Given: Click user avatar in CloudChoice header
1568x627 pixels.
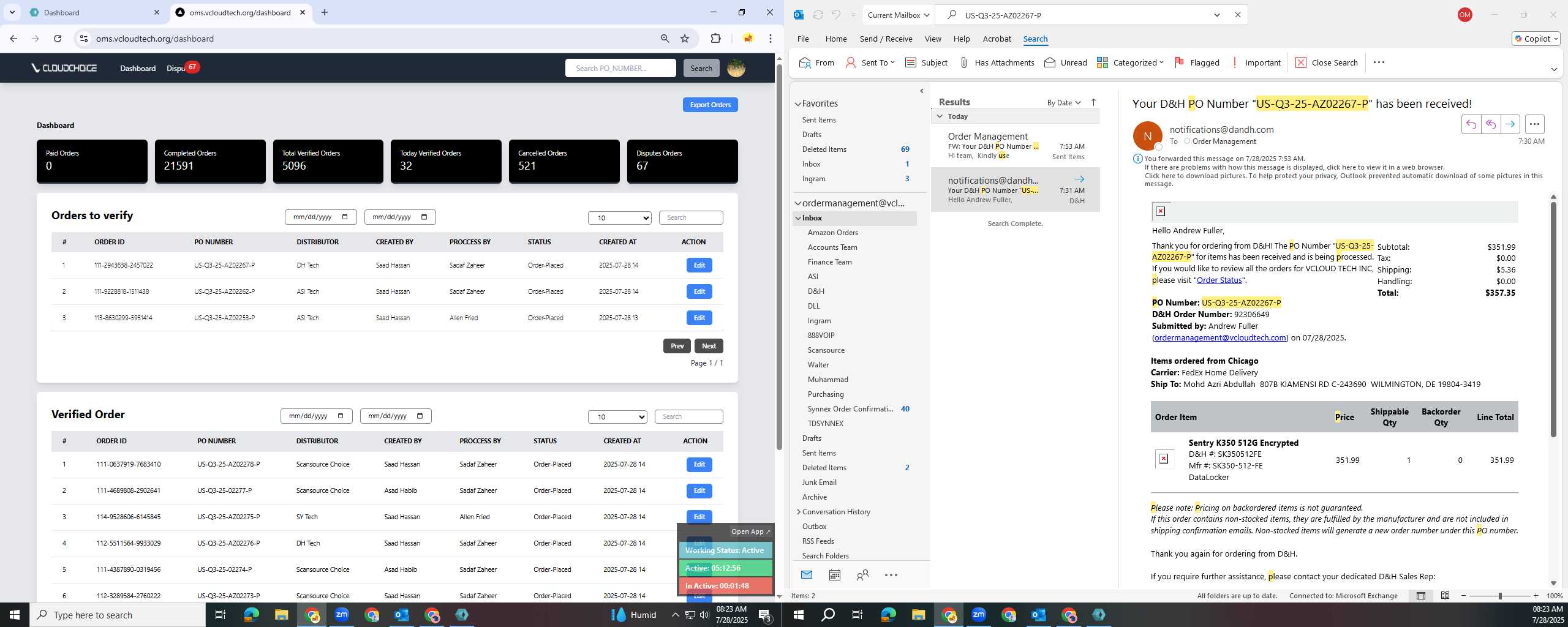Looking at the screenshot, I should 736,68.
